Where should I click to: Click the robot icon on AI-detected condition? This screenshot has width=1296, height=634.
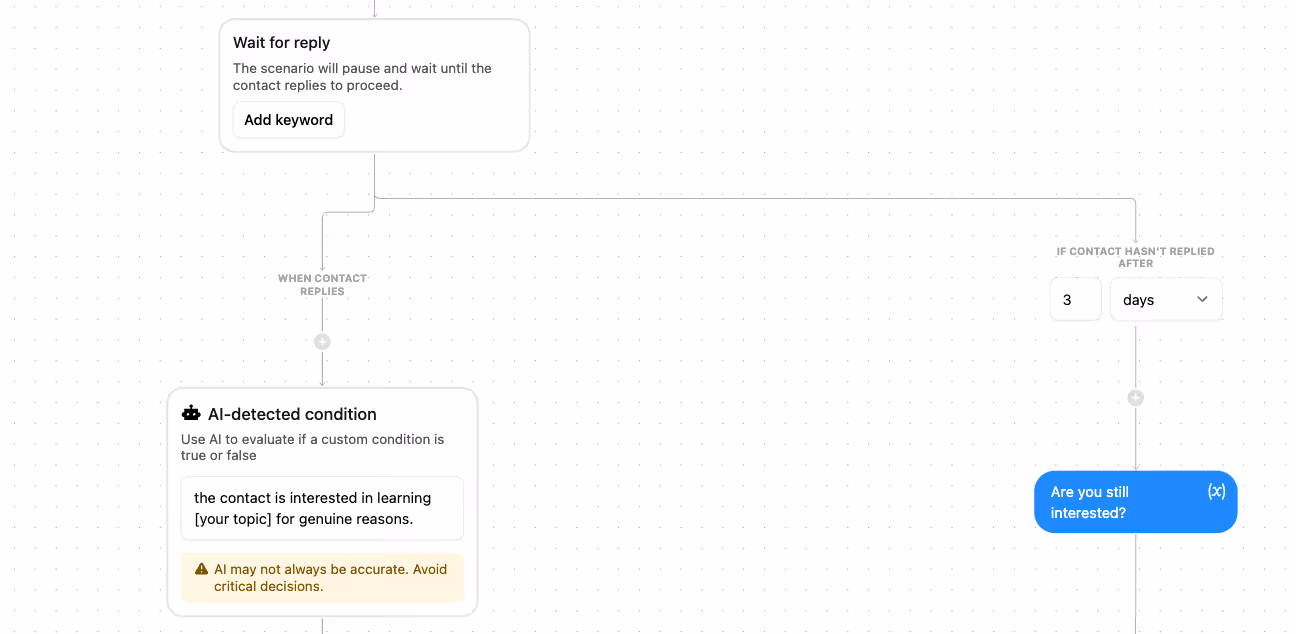tap(191, 413)
